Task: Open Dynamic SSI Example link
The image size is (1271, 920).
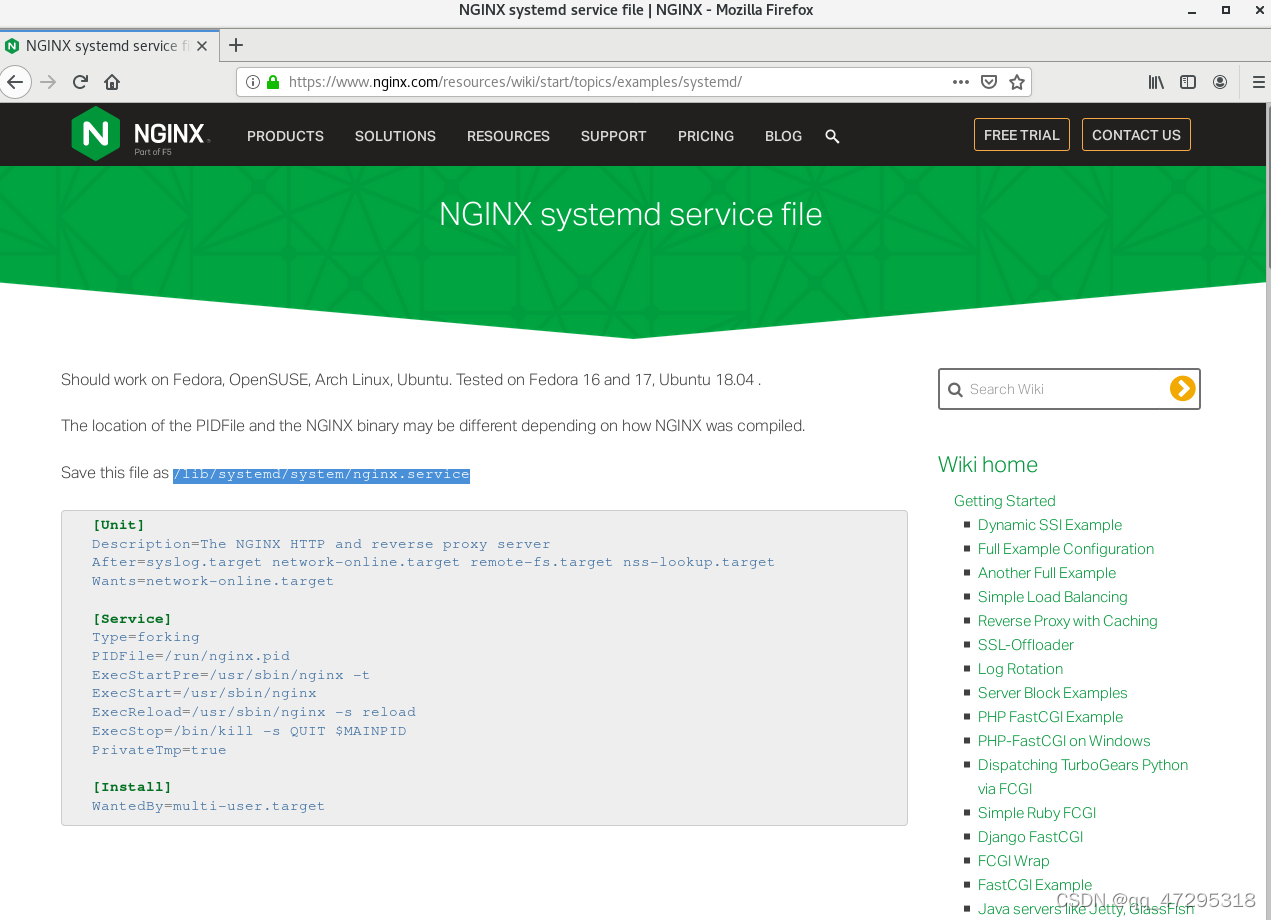Action: pos(1050,525)
